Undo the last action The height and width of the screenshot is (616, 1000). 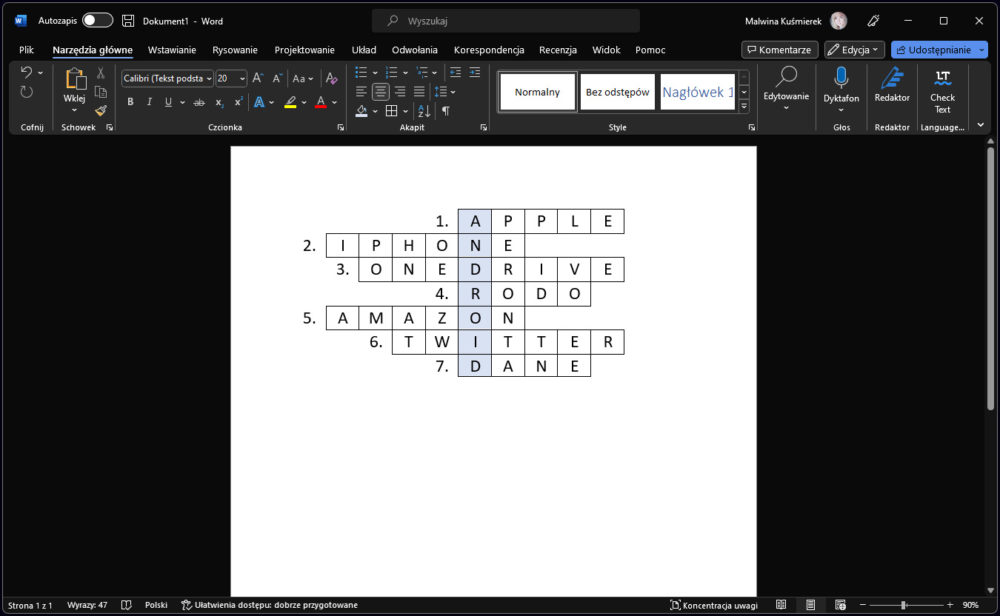(26, 72)
